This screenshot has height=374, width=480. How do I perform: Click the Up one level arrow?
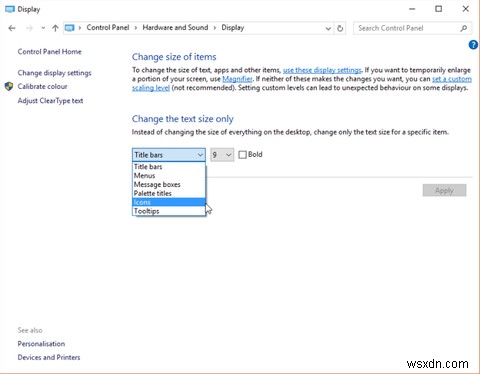point(55,28)
